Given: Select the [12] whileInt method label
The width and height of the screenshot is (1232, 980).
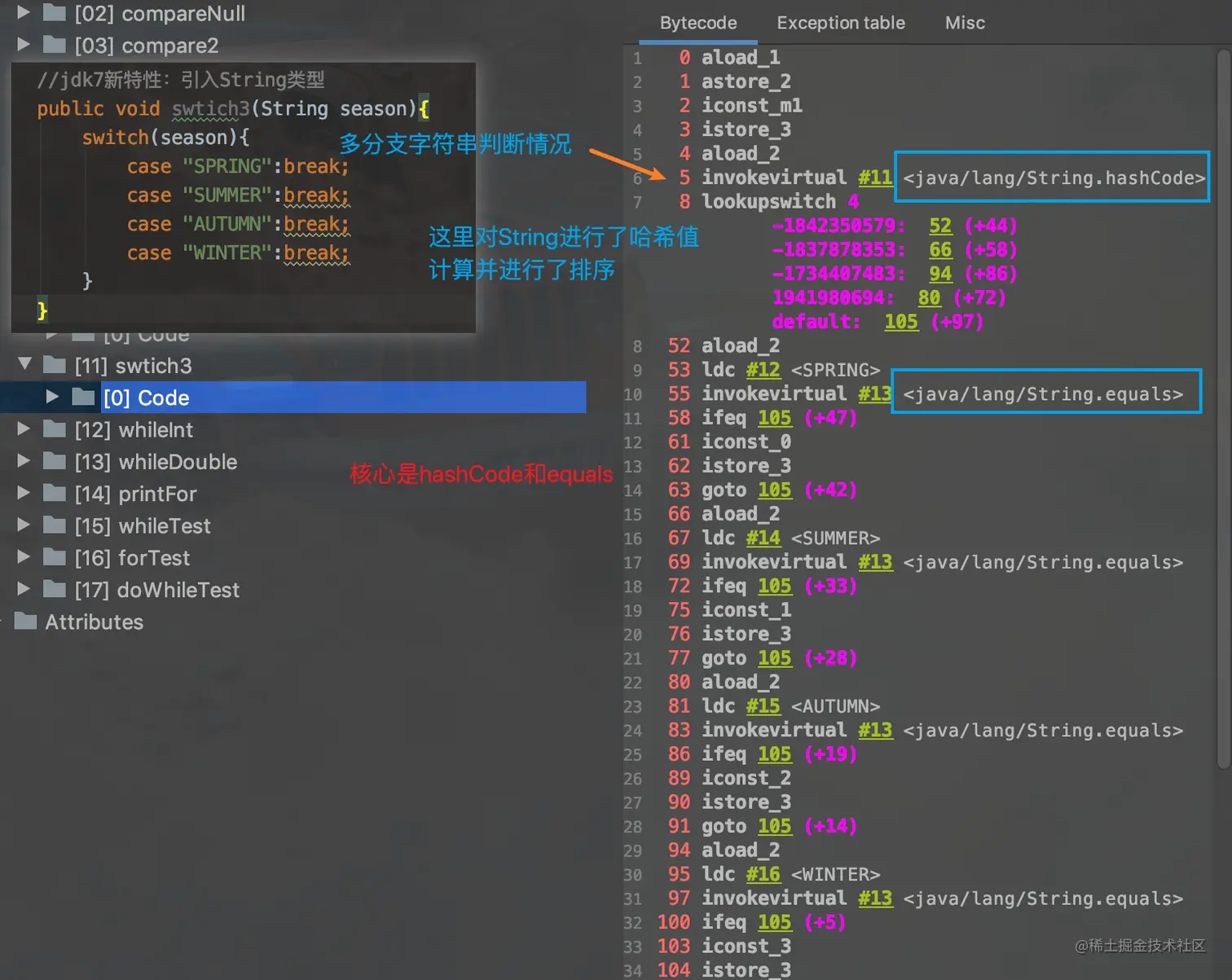Looking at the screenshot, I should [x=134, y=429].
